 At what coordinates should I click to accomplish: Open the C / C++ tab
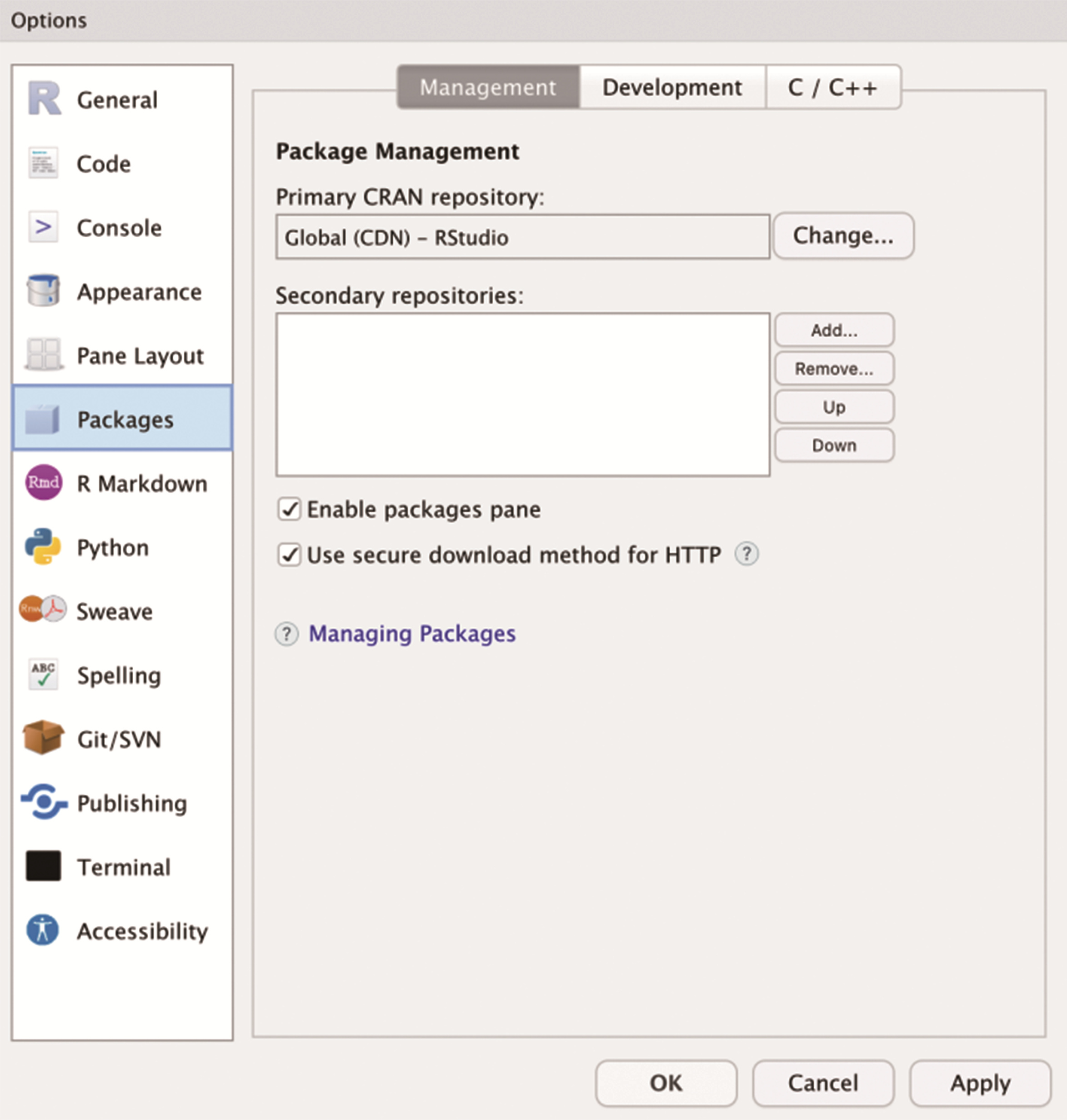(x=833, y=87)
